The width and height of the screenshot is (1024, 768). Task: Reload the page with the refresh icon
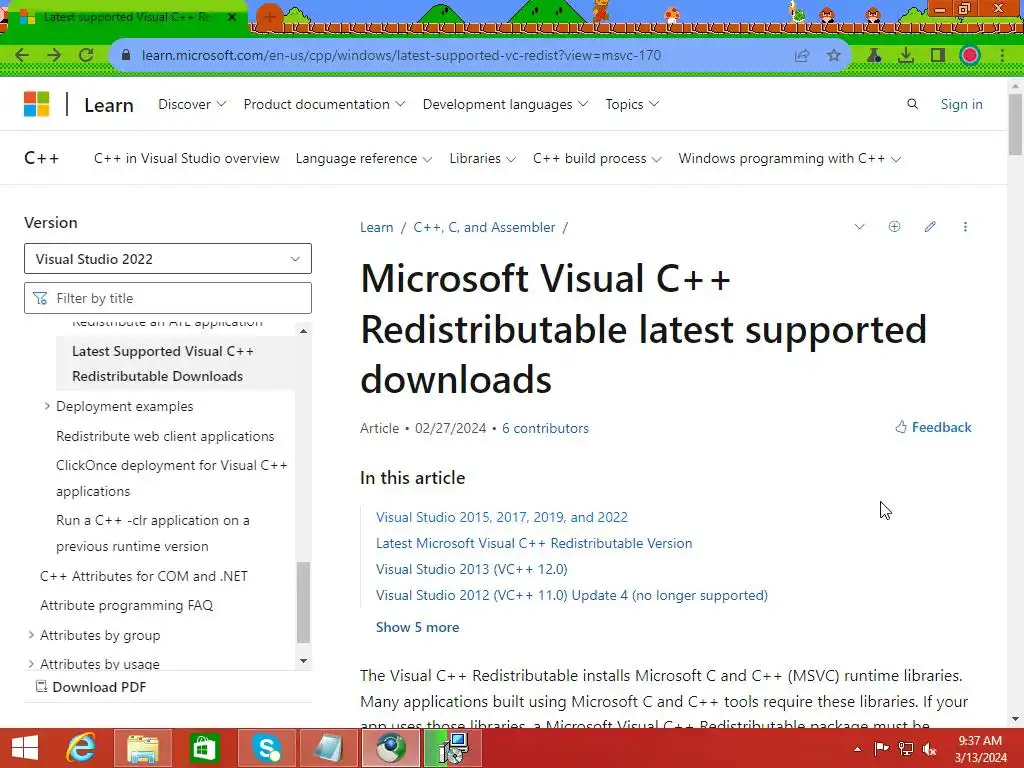click(x=86, y=55)
